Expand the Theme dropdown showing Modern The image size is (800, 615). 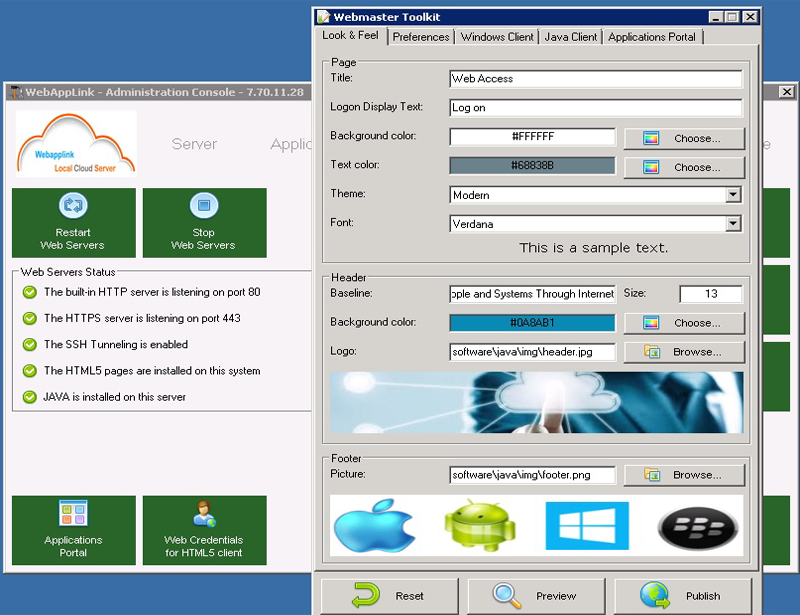tap(596, 194)
